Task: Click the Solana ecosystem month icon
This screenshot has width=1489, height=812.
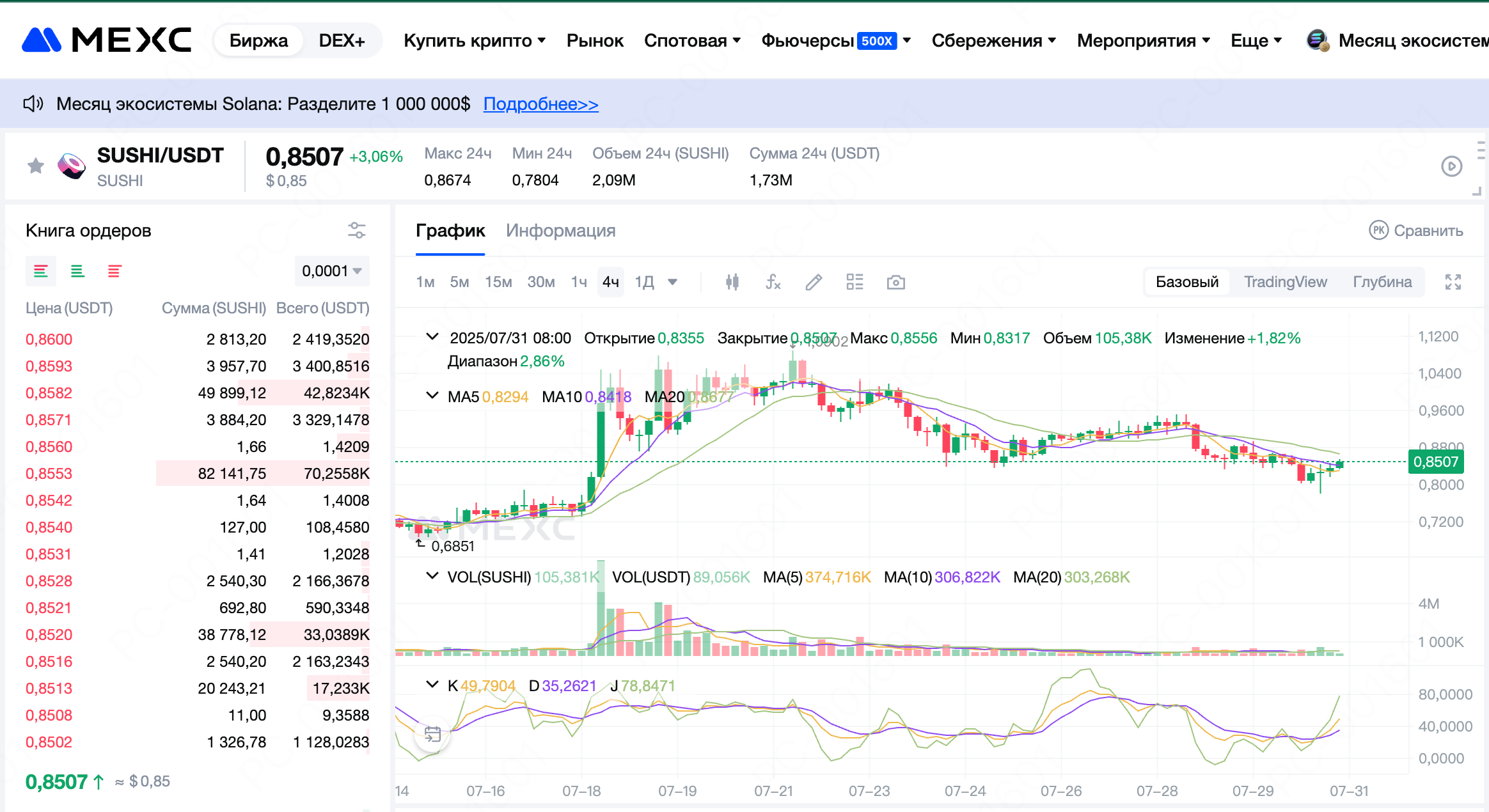Action: (1318, 40)
